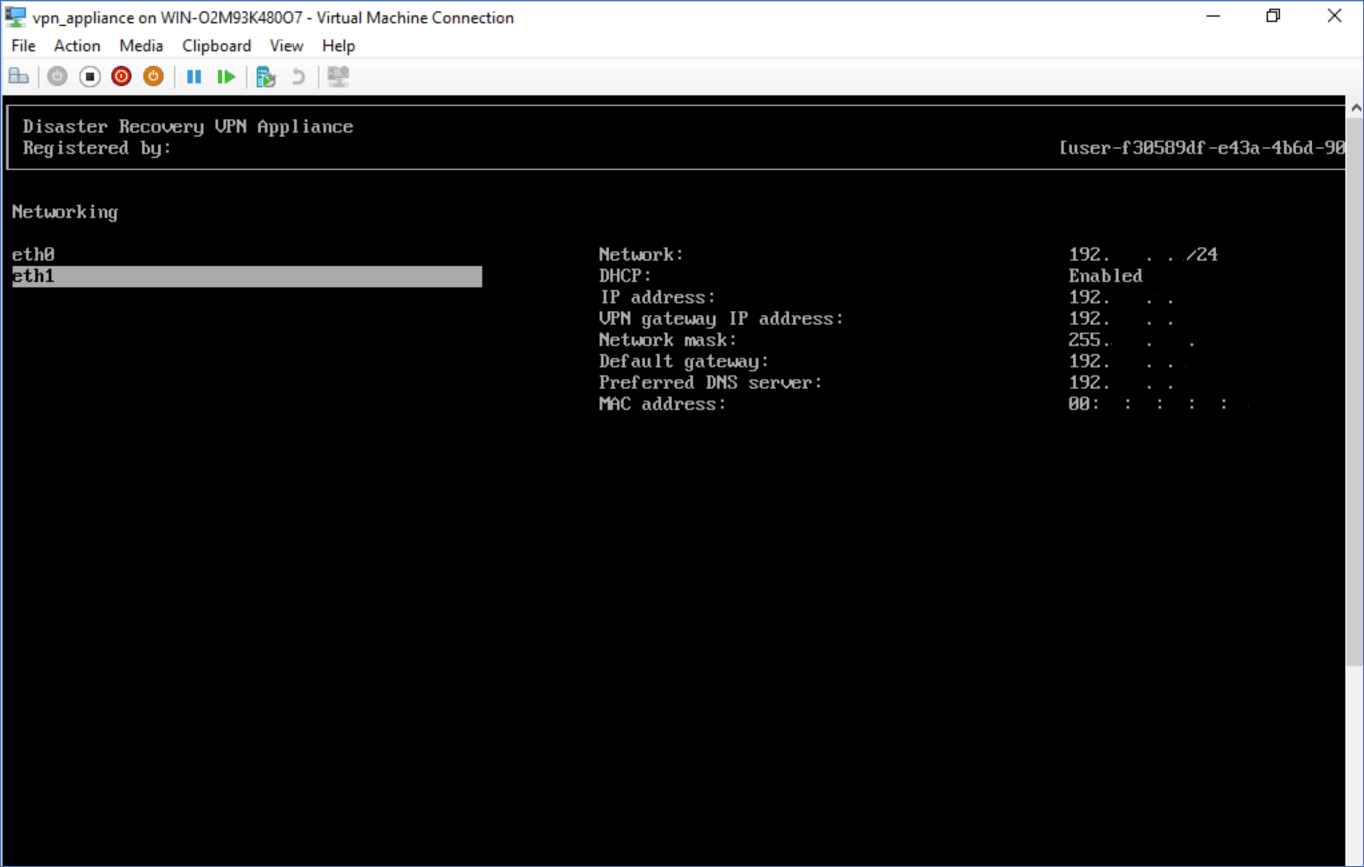Image resolution: width=1364 pixels, height=867 pixels.
Task: Open the Help menu
Action: [x=338, y=45]
